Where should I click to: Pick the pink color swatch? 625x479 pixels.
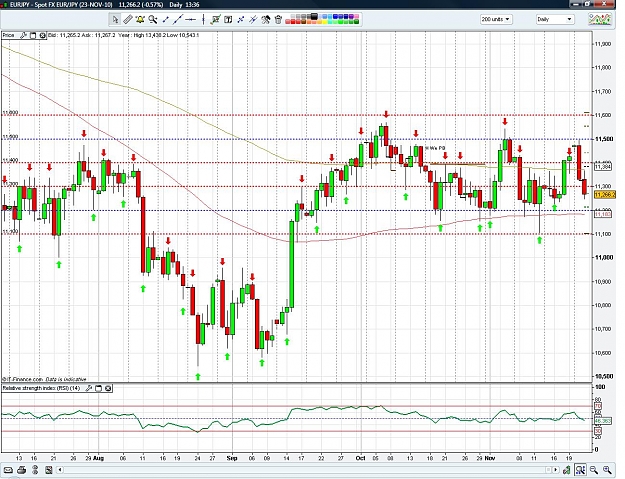click(x=356, y=16)
